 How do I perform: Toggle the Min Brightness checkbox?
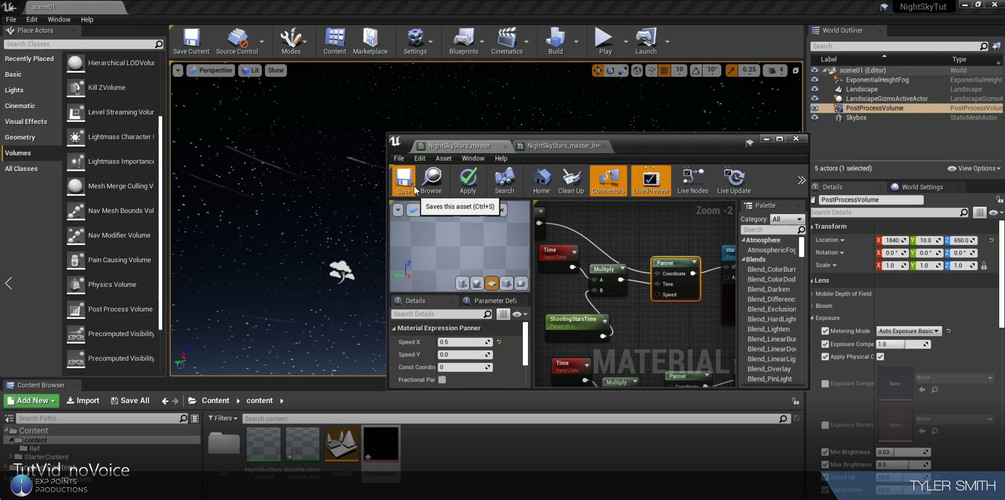[x=826, y=452]
